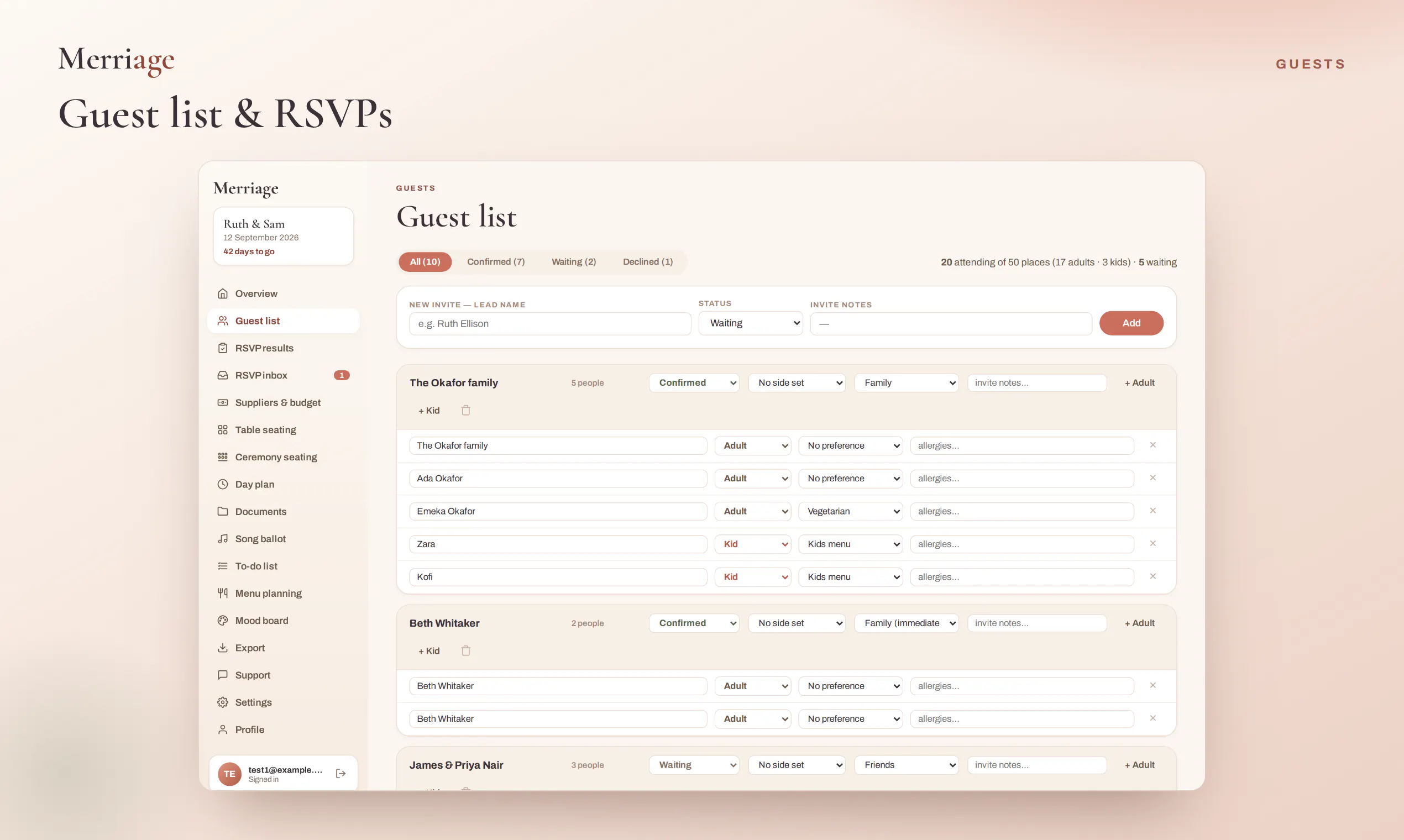
Task: Click Zara's allergies field
Action: tap(1022, 544)
